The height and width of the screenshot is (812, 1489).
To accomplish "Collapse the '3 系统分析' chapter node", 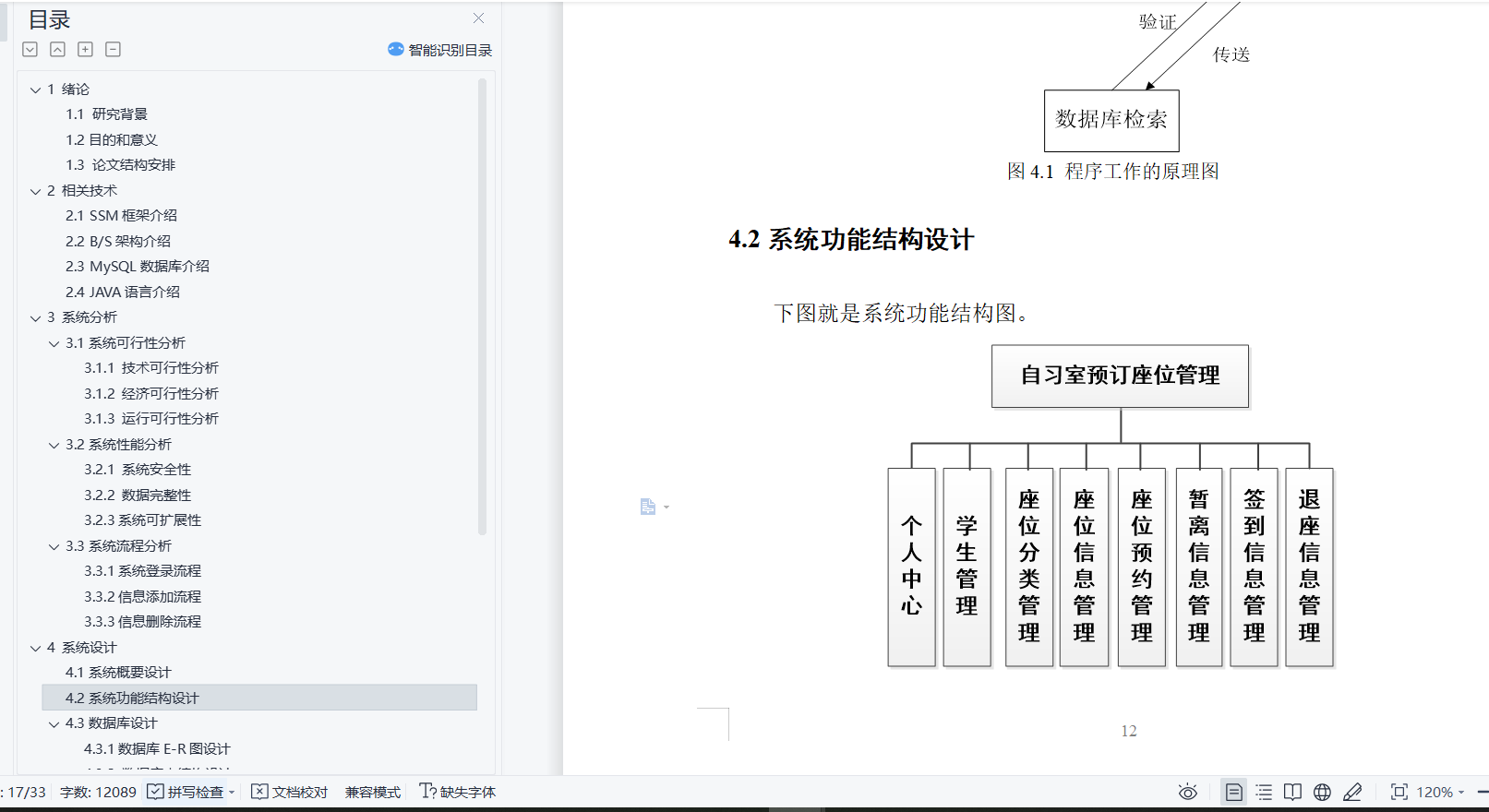I will tap(35, 317).
